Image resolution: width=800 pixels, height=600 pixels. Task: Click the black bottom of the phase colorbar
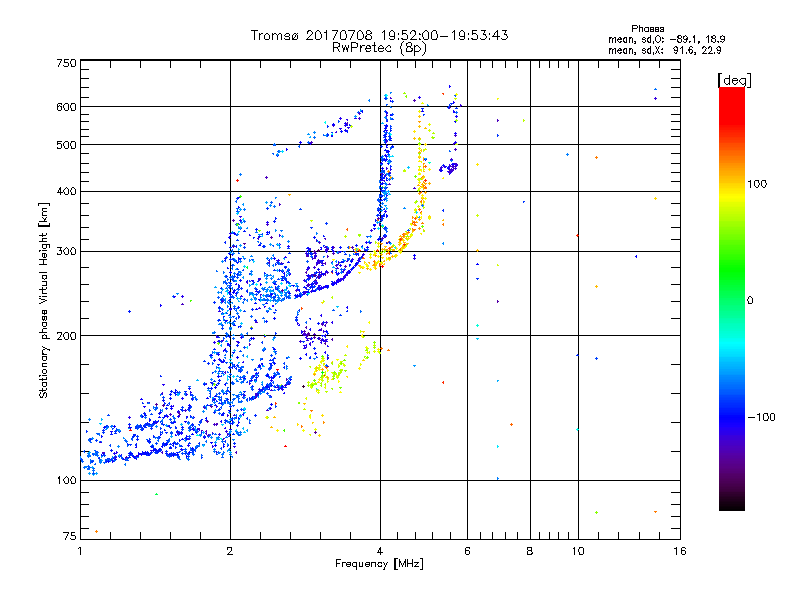coord(732,505)
